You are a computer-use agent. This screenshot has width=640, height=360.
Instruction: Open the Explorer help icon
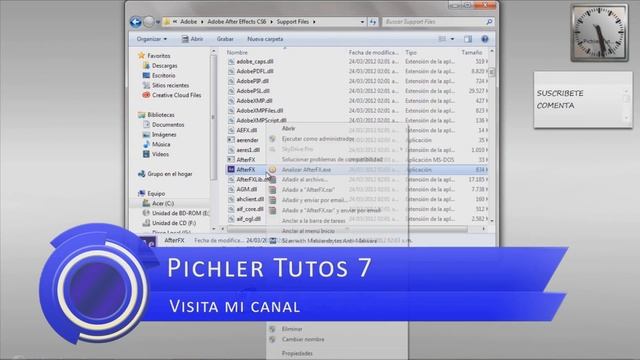pos(484,39)
